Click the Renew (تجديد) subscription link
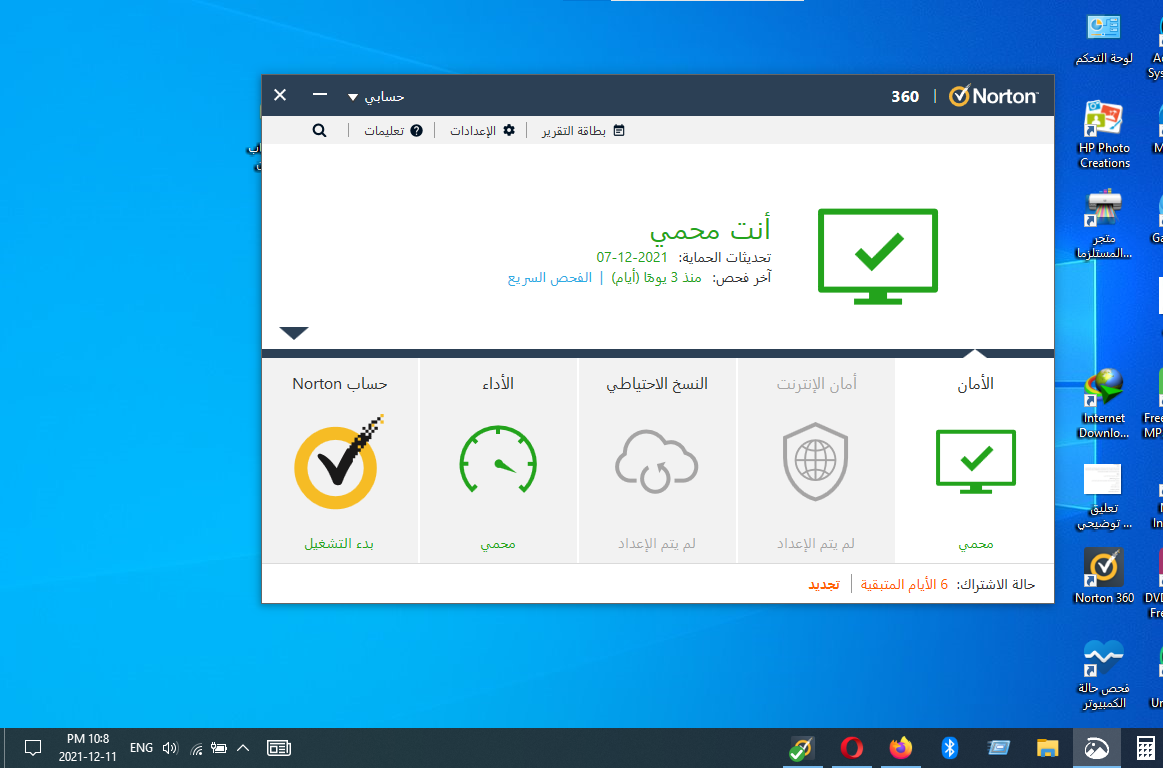The width and height of the screenshot is (1163, 768). coord(824,585)
